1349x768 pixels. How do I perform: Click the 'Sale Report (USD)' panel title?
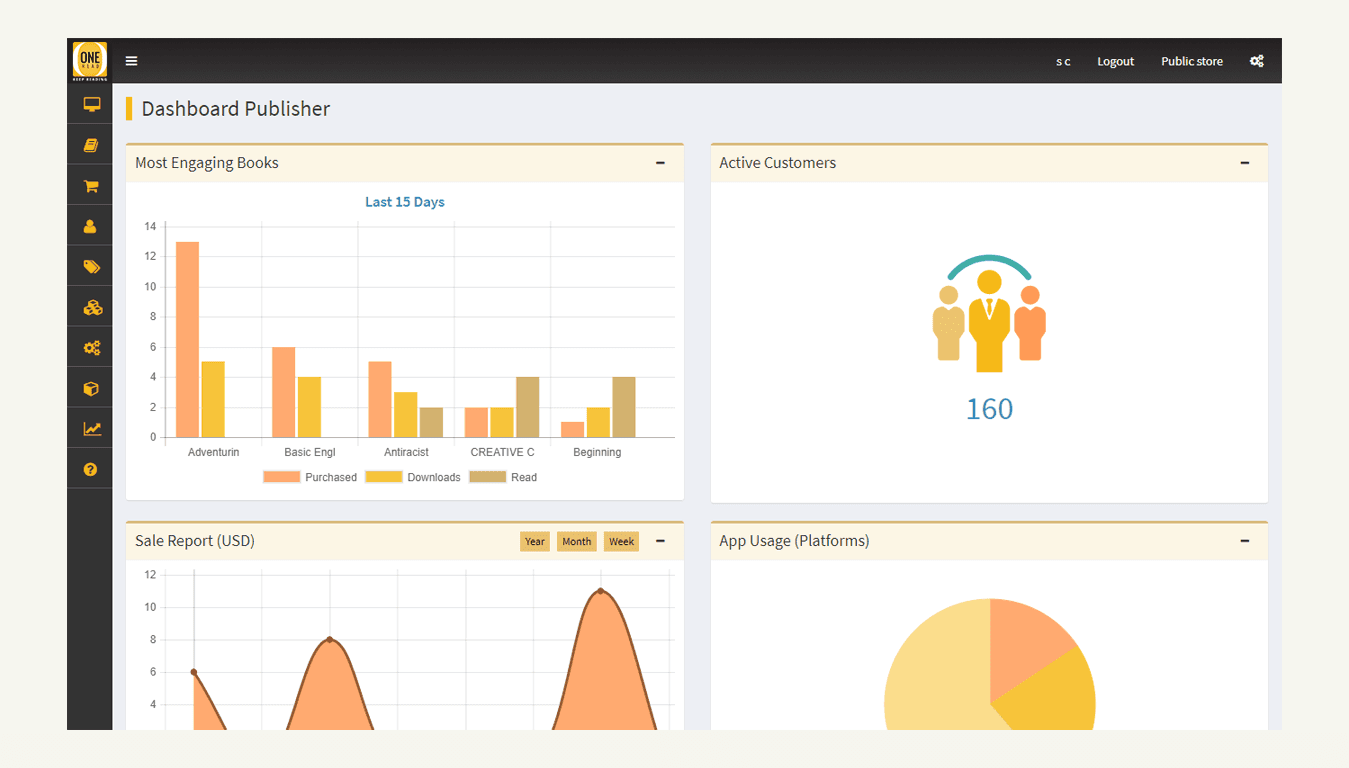click(195, 541)
